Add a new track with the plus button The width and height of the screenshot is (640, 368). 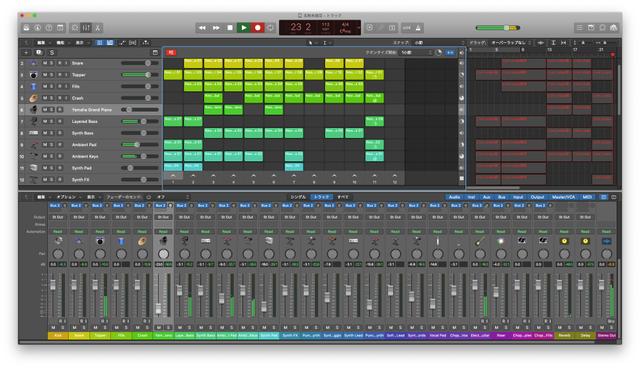point(26,53)
